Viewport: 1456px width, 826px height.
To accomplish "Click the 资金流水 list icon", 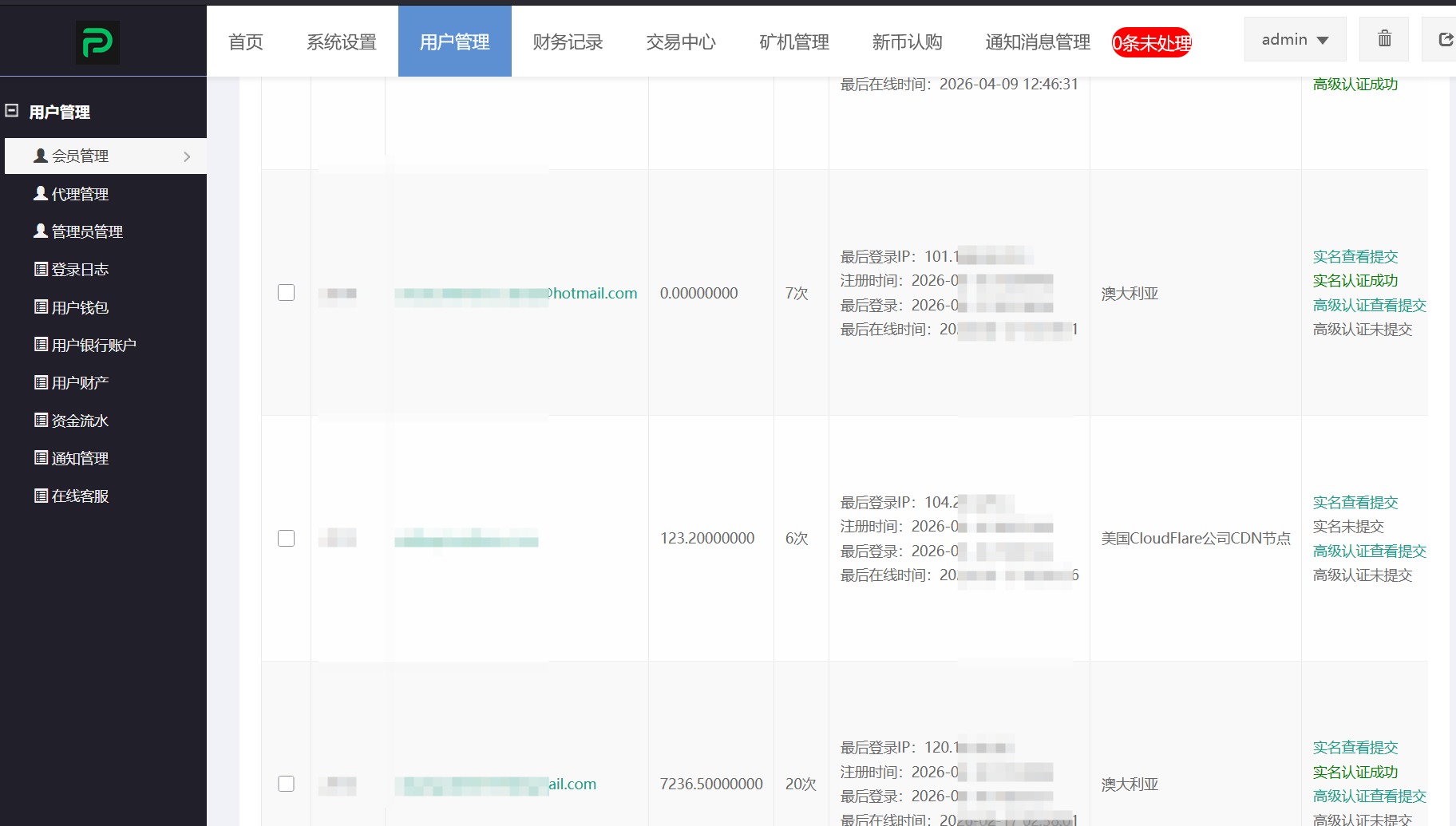I will click(x=41, y=420).
